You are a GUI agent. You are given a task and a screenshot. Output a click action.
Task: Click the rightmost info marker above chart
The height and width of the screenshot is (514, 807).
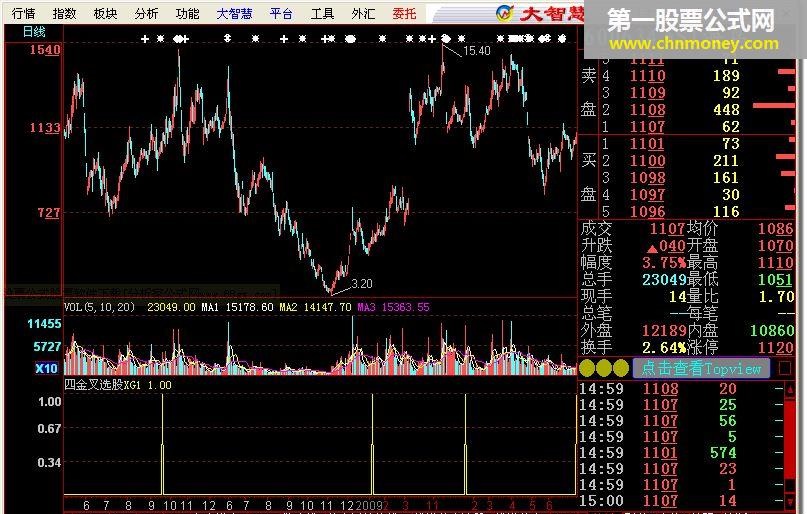pyautogui.click(x=562, y=39)
